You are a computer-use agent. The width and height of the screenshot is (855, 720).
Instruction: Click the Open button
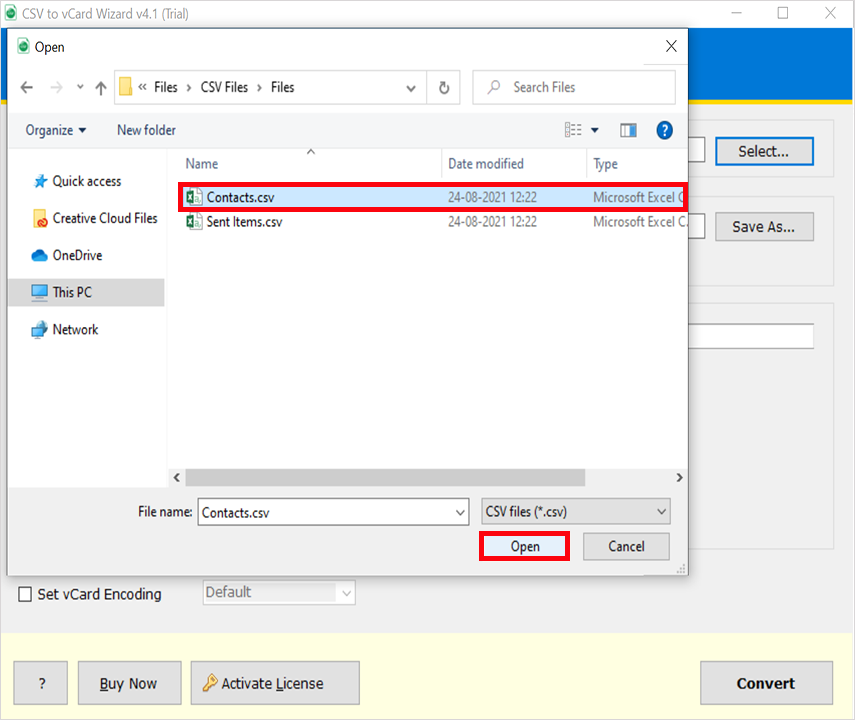point(525,546)
